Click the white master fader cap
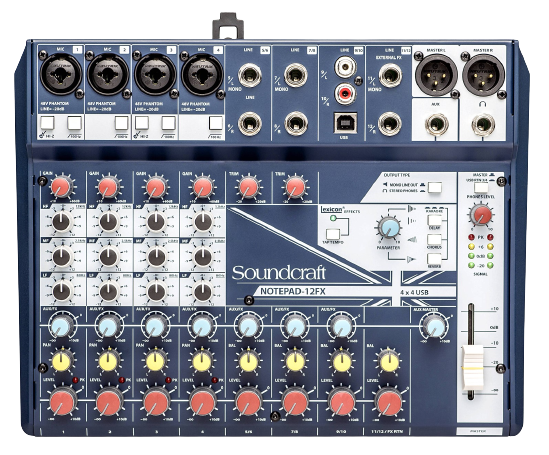The width and height of the screenshot is (549, 455). point(471,368)
